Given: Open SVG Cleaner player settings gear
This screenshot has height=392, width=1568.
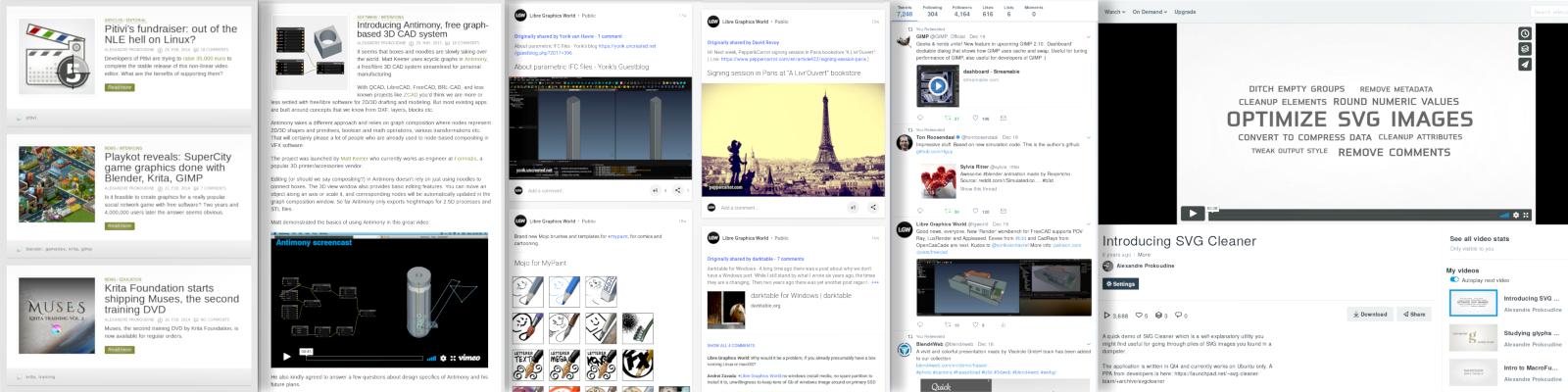Looking at the screenshot, I should [x=1516, y=215].
